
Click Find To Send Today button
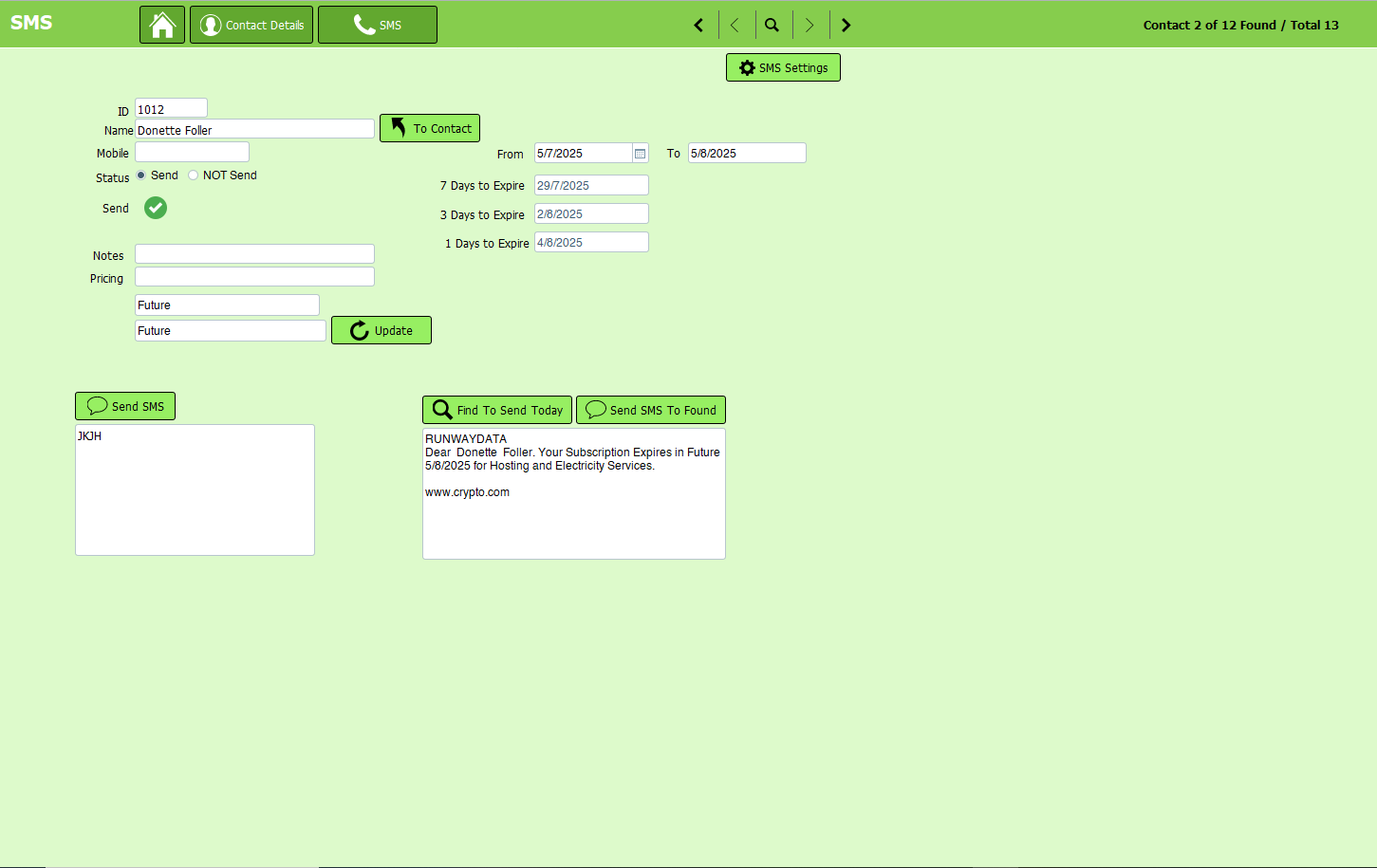pos(497,410)
